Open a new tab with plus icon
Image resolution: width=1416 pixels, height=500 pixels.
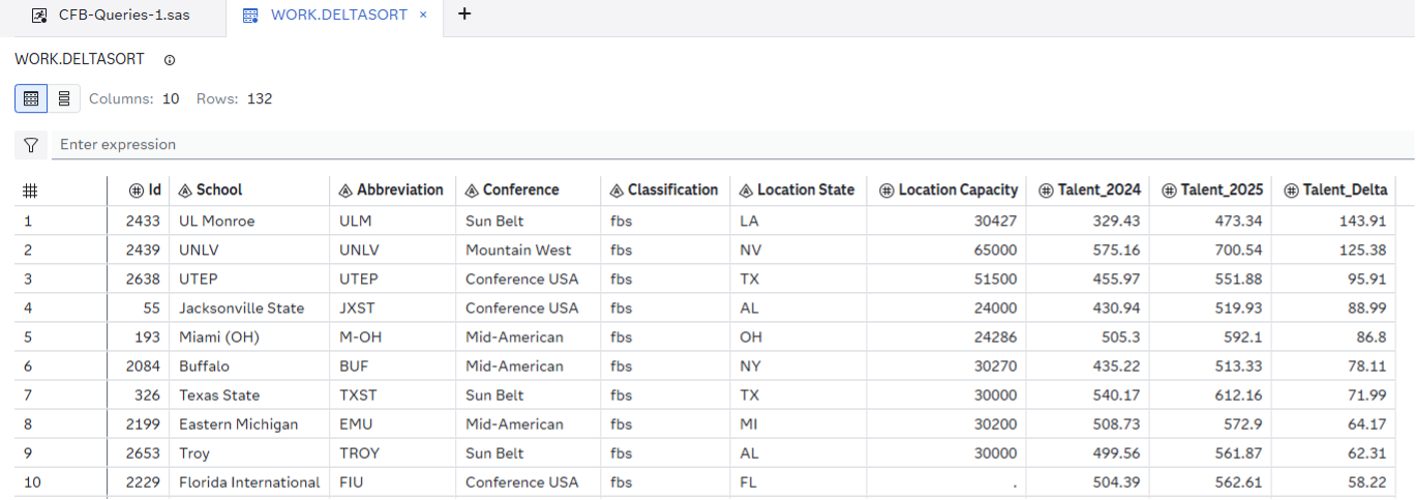click(464, 15)
